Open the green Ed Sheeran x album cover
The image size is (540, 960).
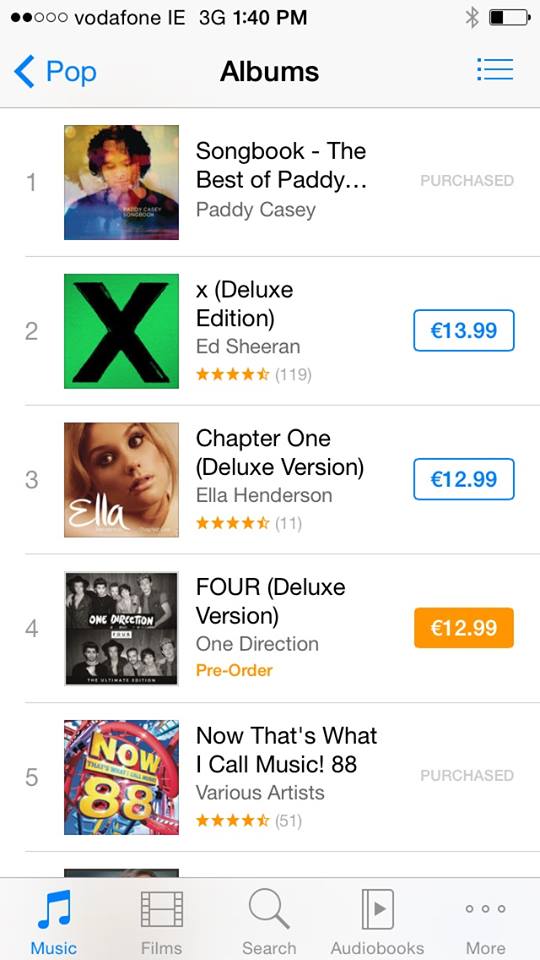pyautogui.click(x=121, y=331)
